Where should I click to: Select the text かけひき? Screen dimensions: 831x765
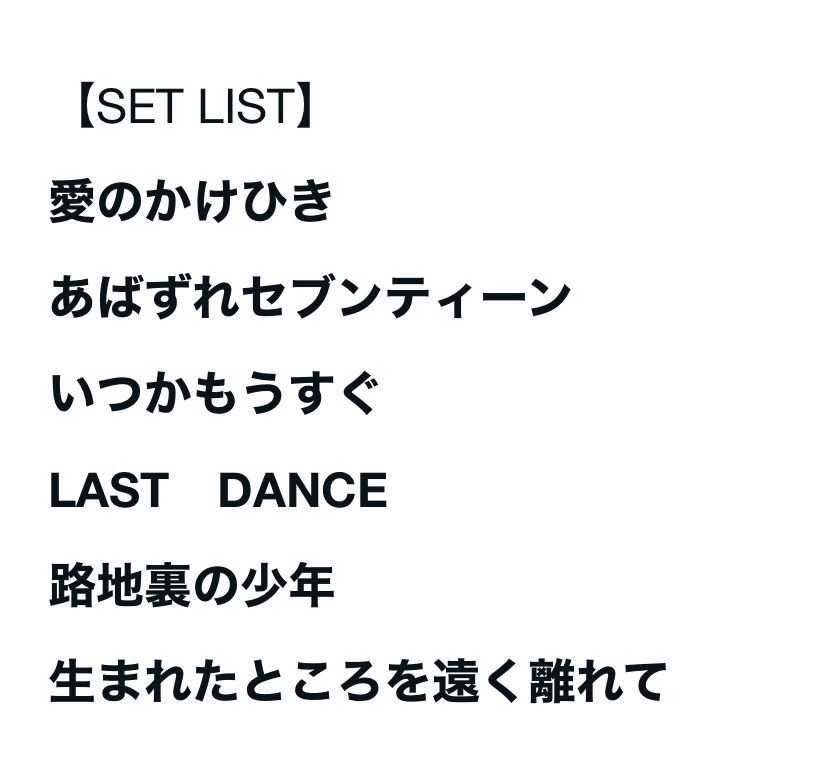[239, 201]
